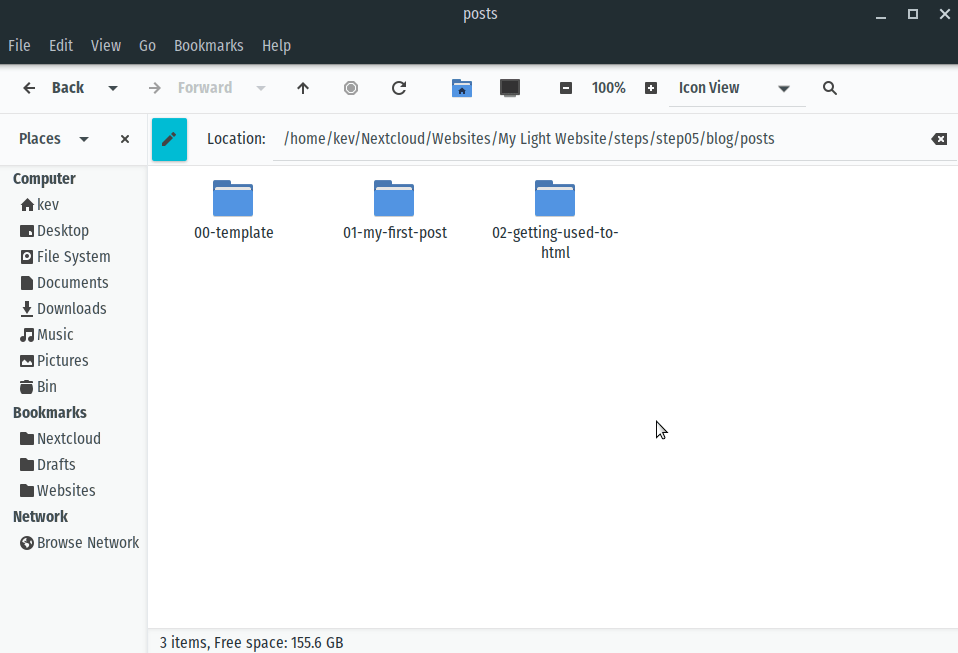Toggle path bar editing with pencil icon
Image resolution: width=958 pixels, height=653 pixels.
[x=169, y=139]
